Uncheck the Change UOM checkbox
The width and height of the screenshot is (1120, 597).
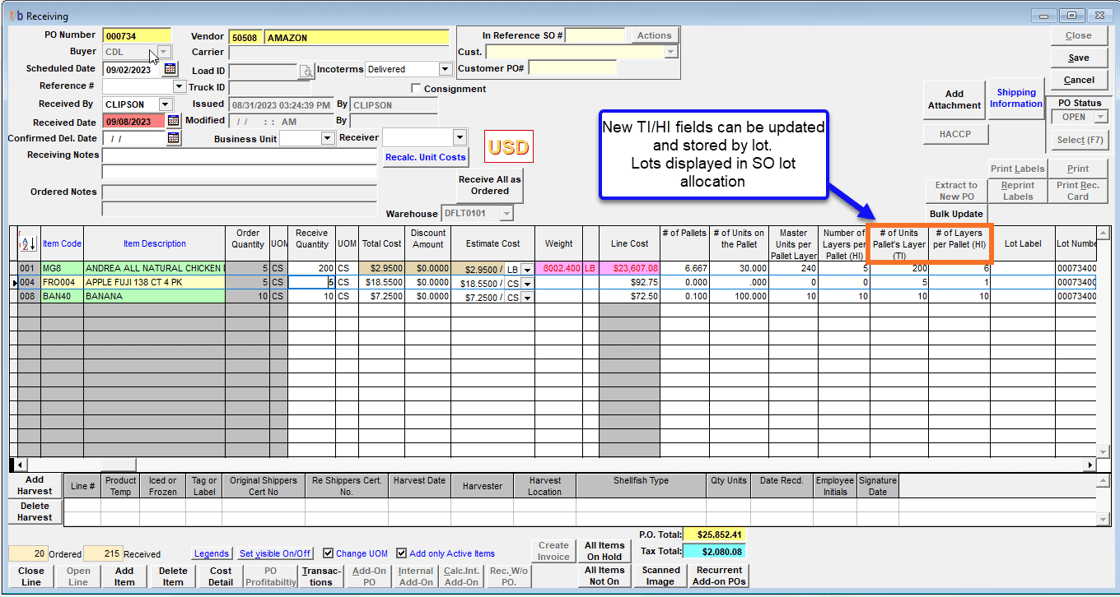point(328,553)
